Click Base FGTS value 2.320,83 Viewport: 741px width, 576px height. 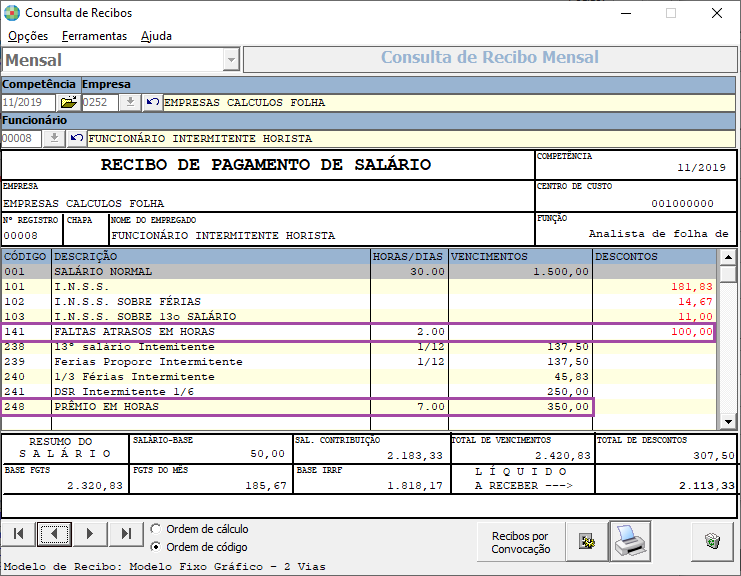[x=95, y=486]
